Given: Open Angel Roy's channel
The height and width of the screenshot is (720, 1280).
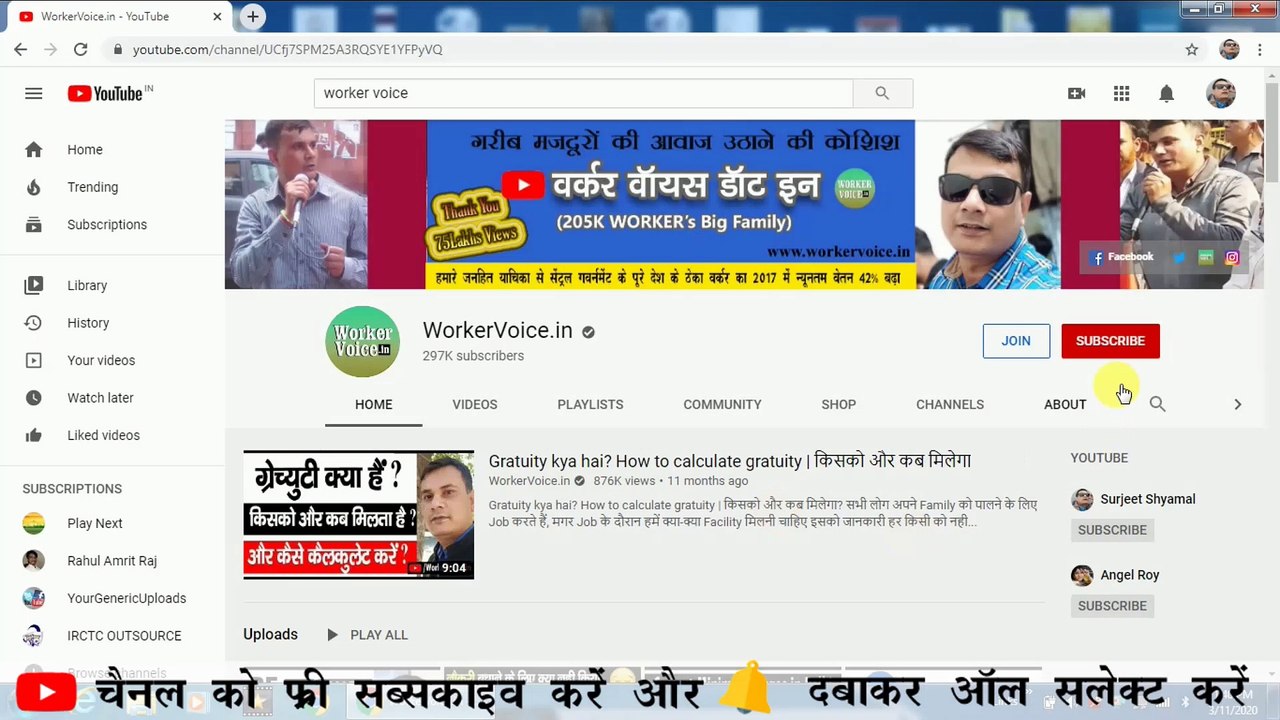Looking at the screenshot, I should pos(1130,575).
